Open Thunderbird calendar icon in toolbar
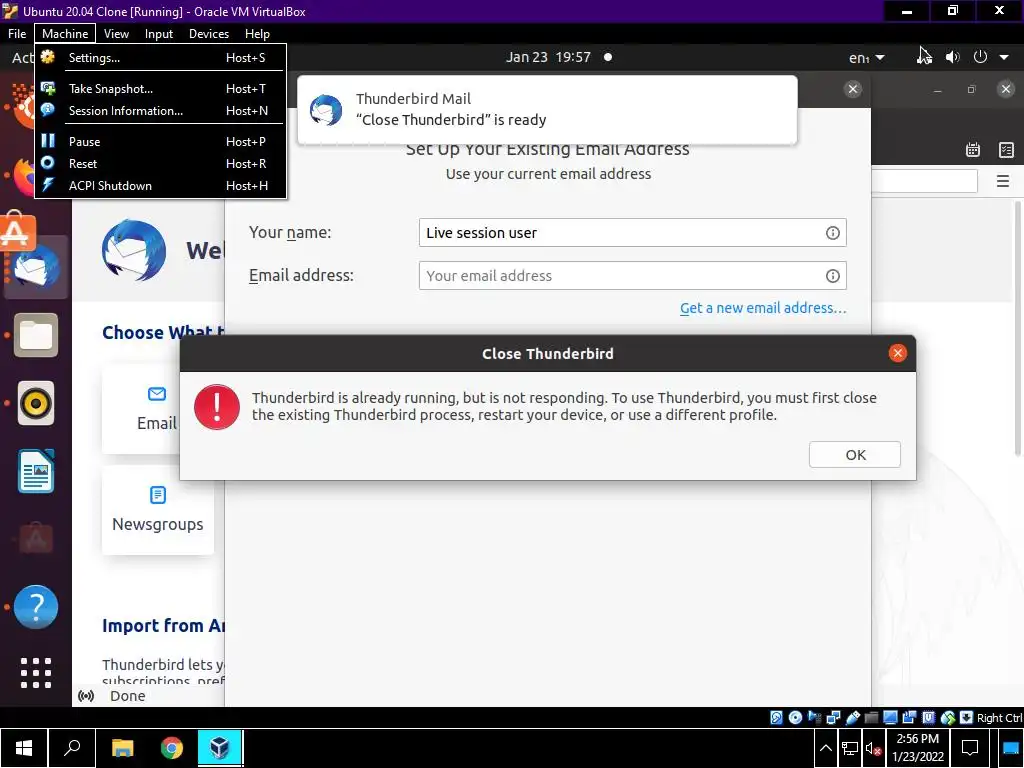Image resolution: width=1024 pixels, height=768 pixels. tap(973, 150)
